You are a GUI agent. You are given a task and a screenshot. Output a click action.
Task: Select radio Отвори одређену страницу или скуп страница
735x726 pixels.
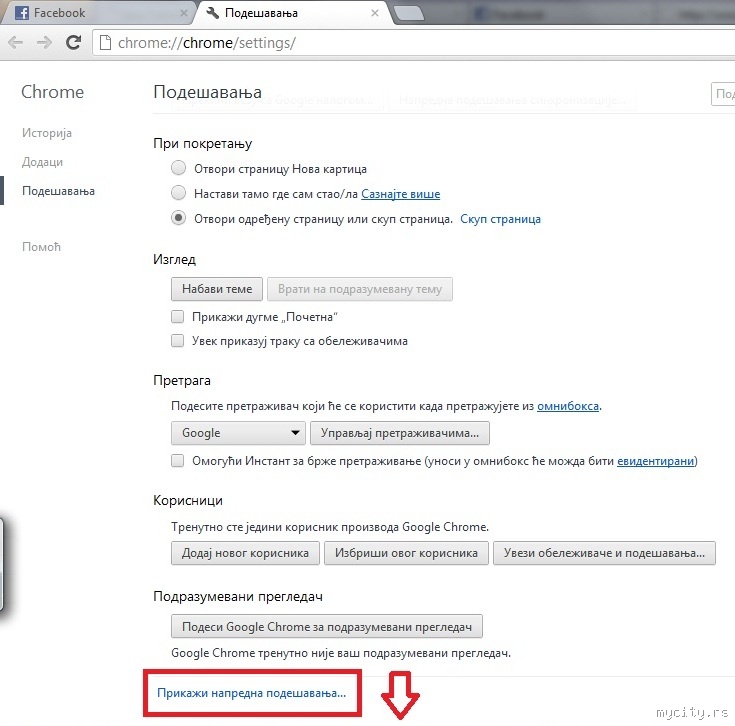coord(178,218)
